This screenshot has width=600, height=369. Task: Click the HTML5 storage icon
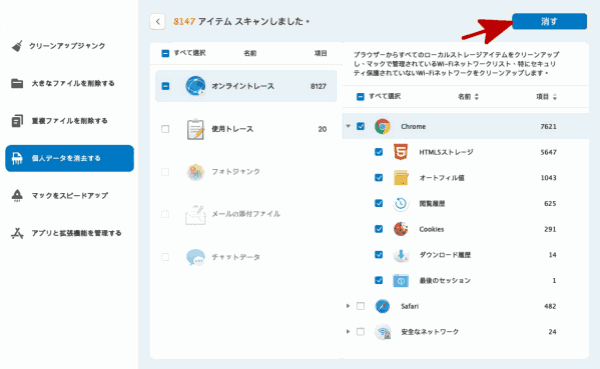401,152
